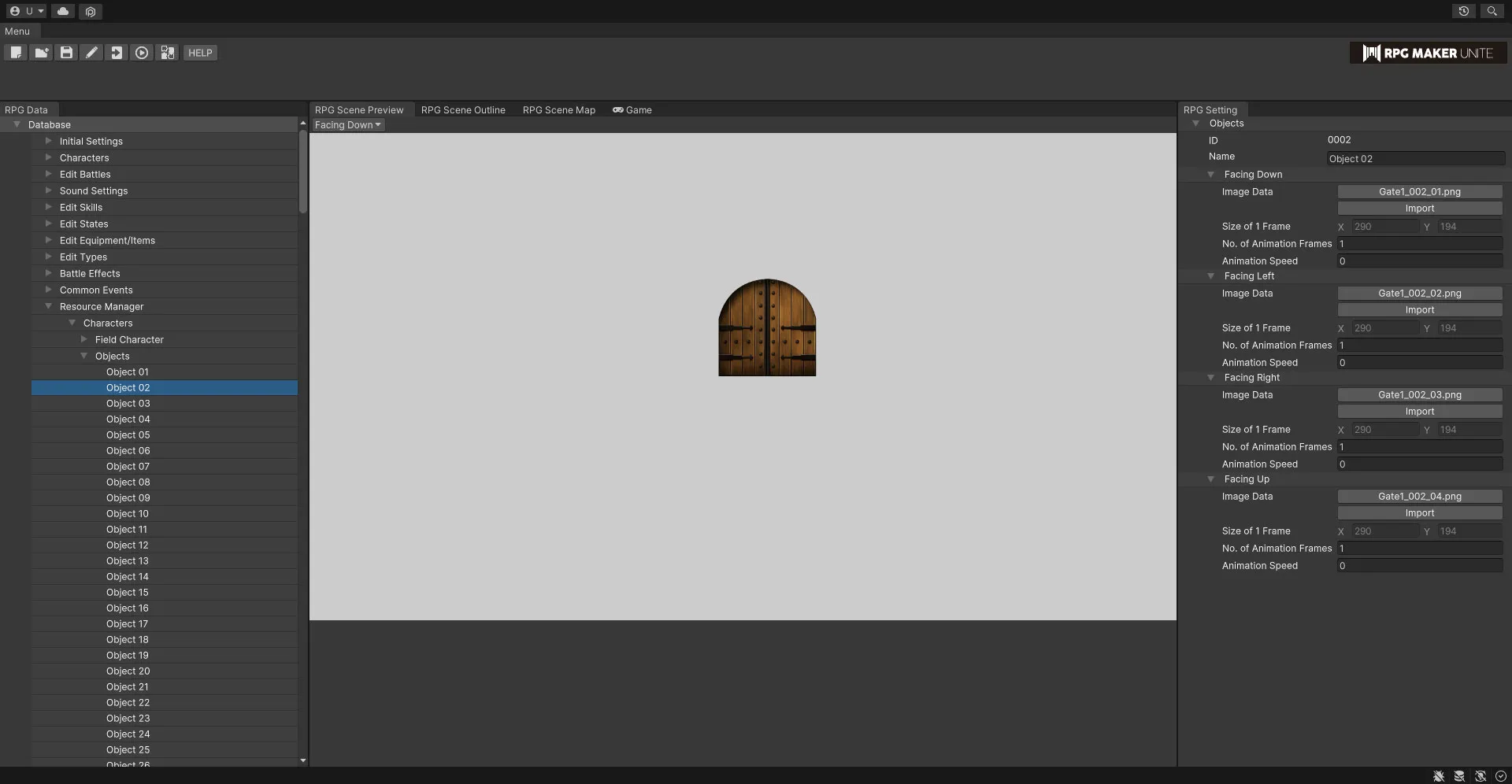Screen dimensions: 1512x784
Task: Open the puzzle-piece add-on manager icon
Action: pos(167,53)
